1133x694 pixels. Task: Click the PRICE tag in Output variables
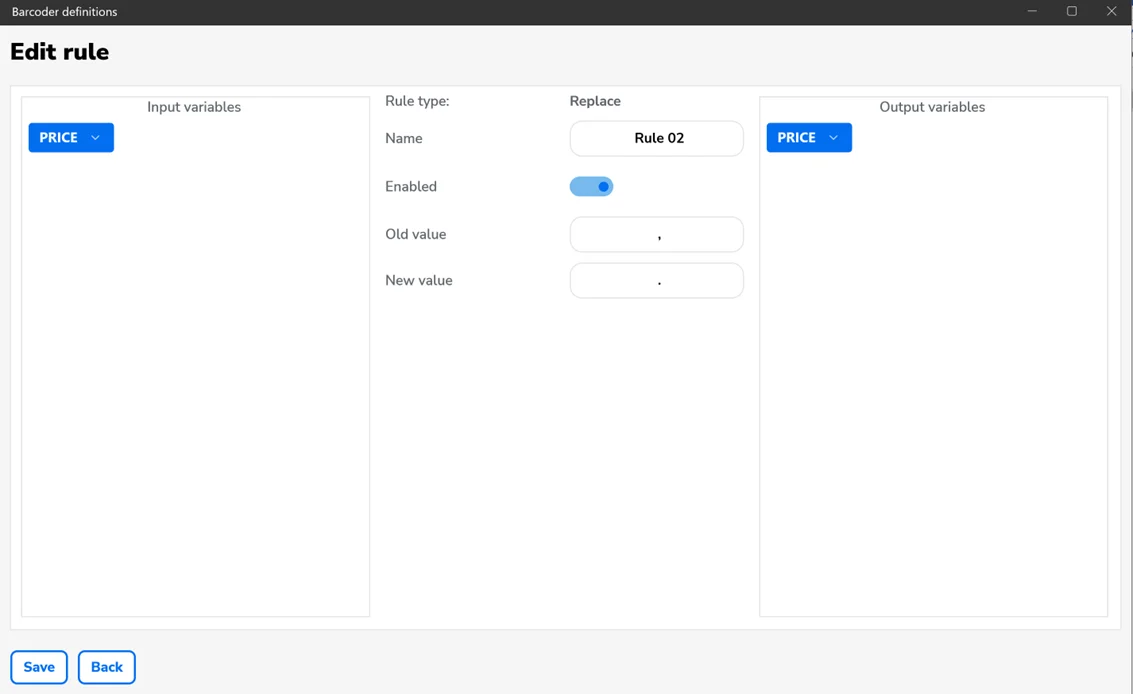(x=797, y=138)
